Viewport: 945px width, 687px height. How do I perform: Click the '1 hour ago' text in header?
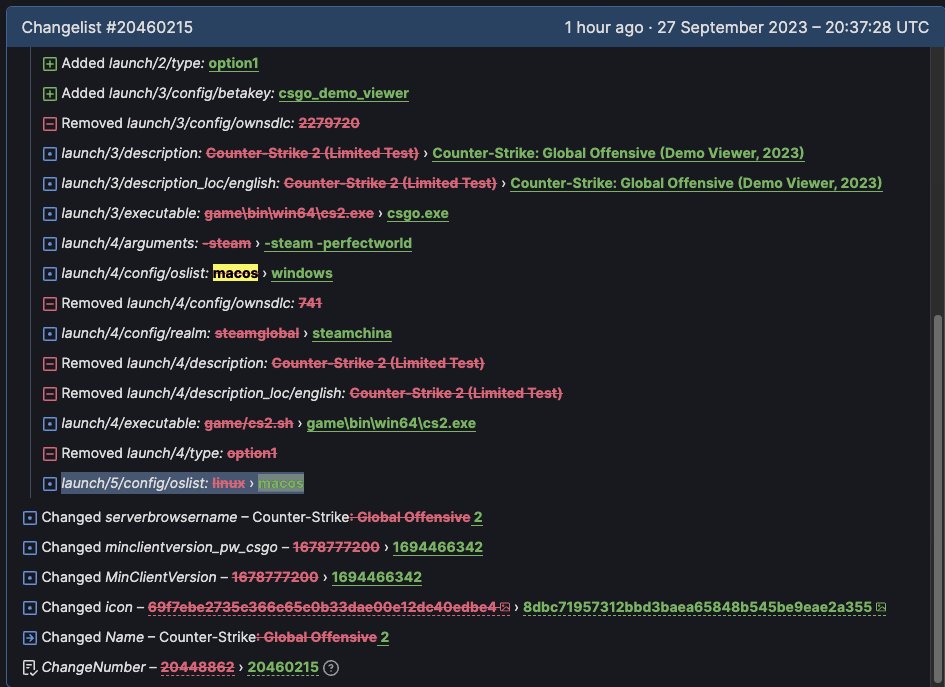click(x=604, y=27)
